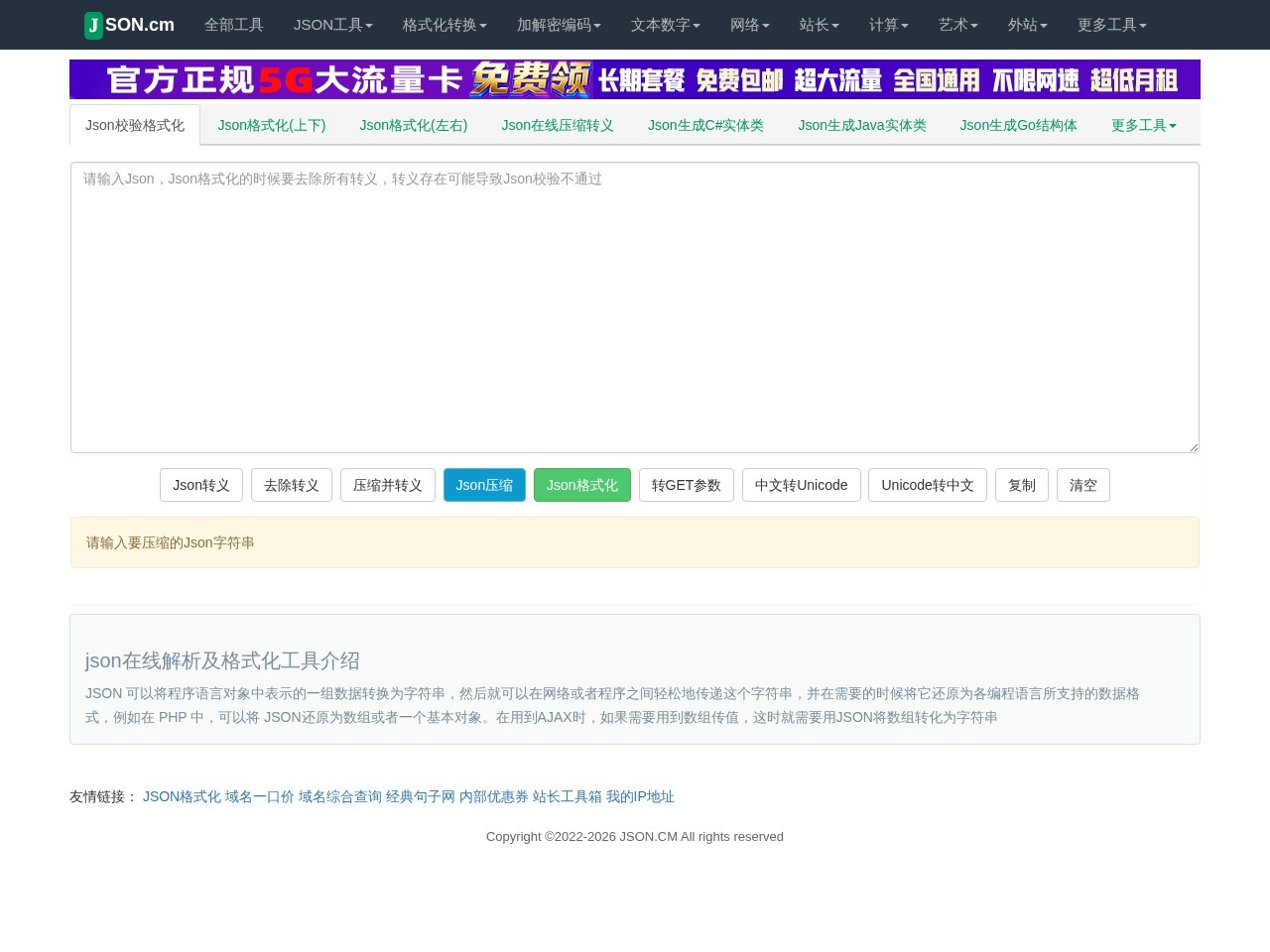Screen dimensions: 1270x952
Task: Expand the 格式化转换 dropdown menu
Action: [x=444, y=25]
